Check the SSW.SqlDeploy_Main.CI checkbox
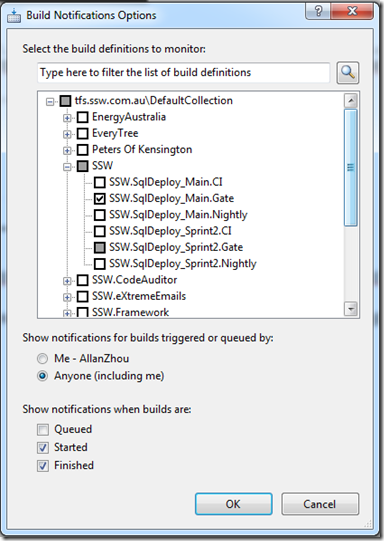384x541 pixels. 100,182
